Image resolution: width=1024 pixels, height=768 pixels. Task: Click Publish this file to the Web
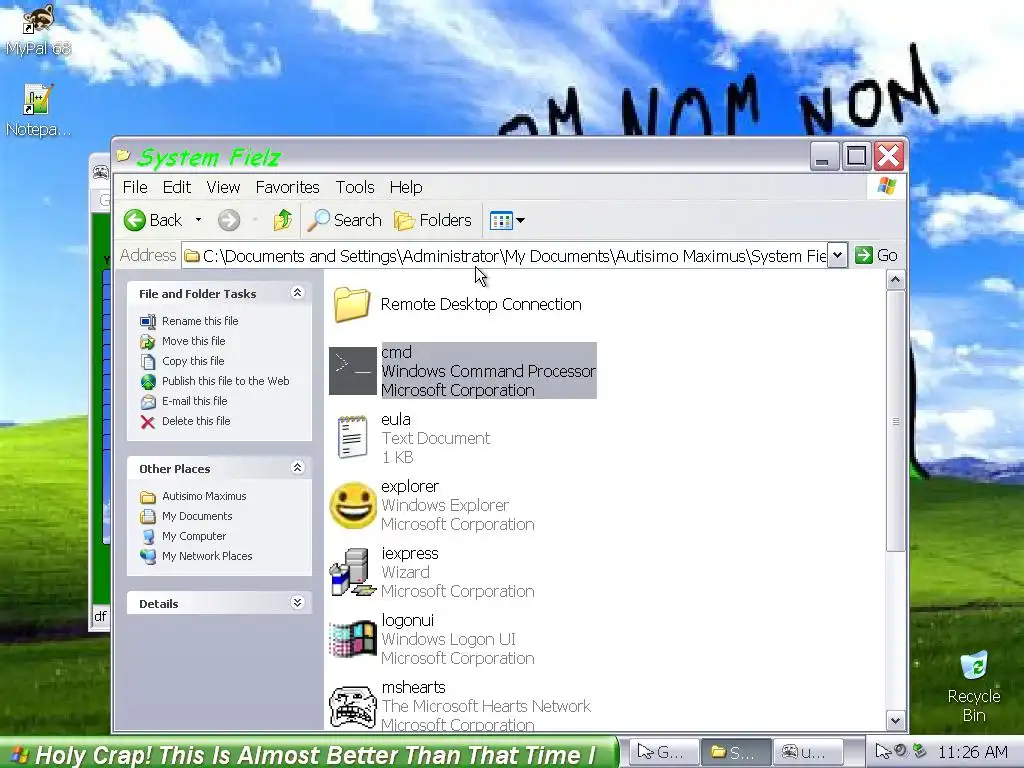point(225,381)
